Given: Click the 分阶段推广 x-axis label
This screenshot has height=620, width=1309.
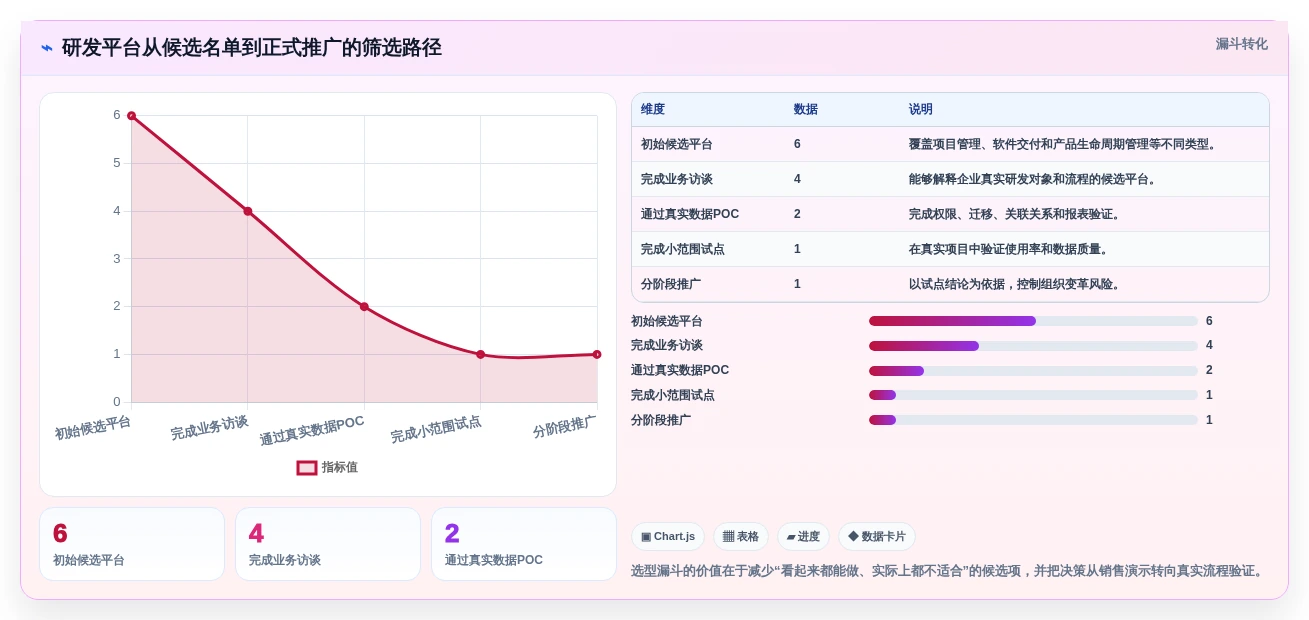Looking at the screenshot, I should [x=564, y=427].
